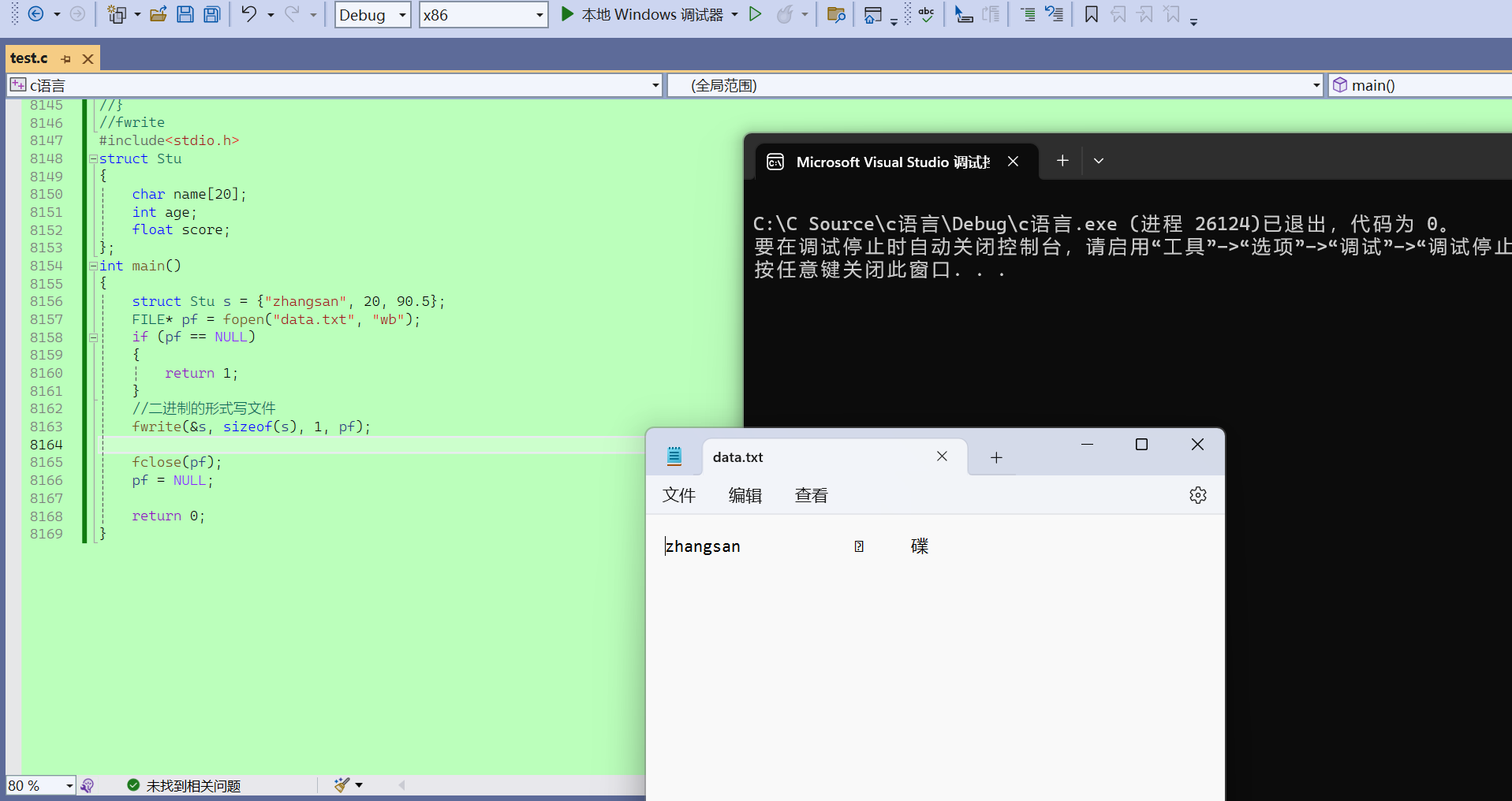Undo the last edit
This screenshot has height=801, width=1512.
(x=248, y=14)
